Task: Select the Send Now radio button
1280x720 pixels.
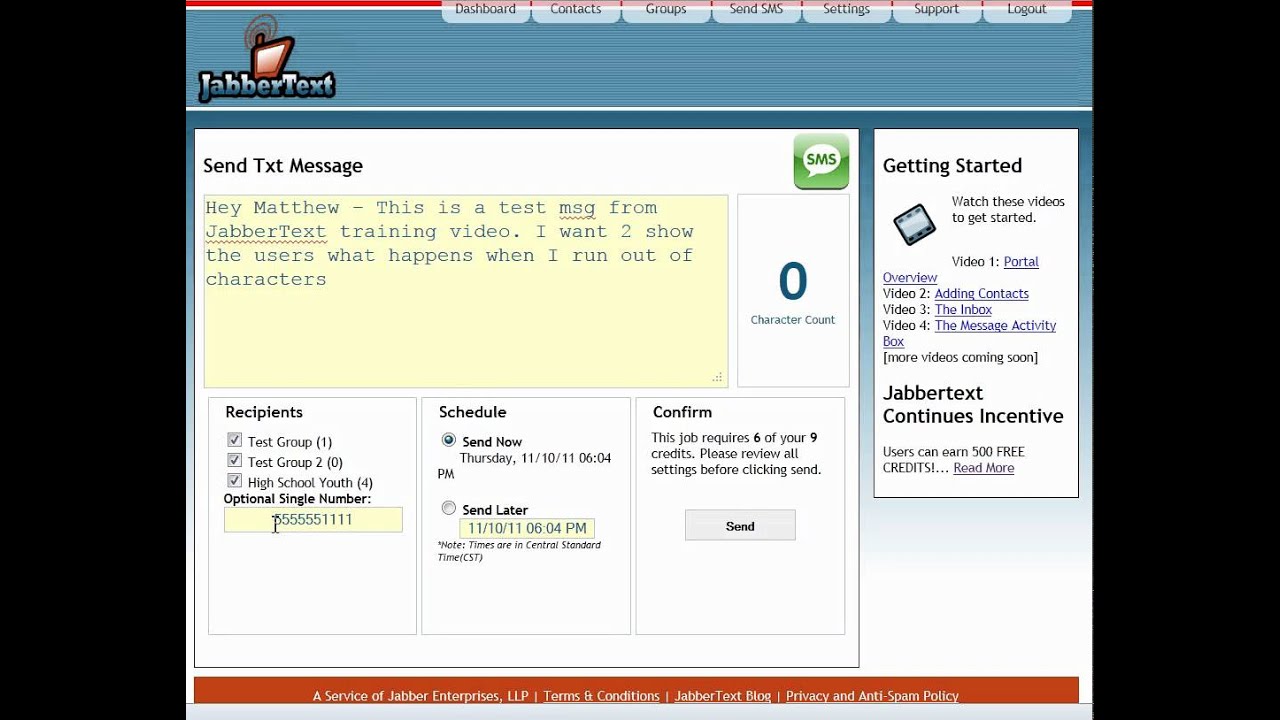Action: [x=448, y=440]
